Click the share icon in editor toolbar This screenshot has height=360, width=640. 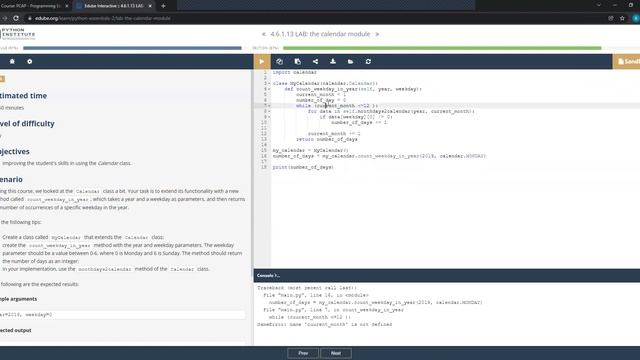tap(315, 62)
